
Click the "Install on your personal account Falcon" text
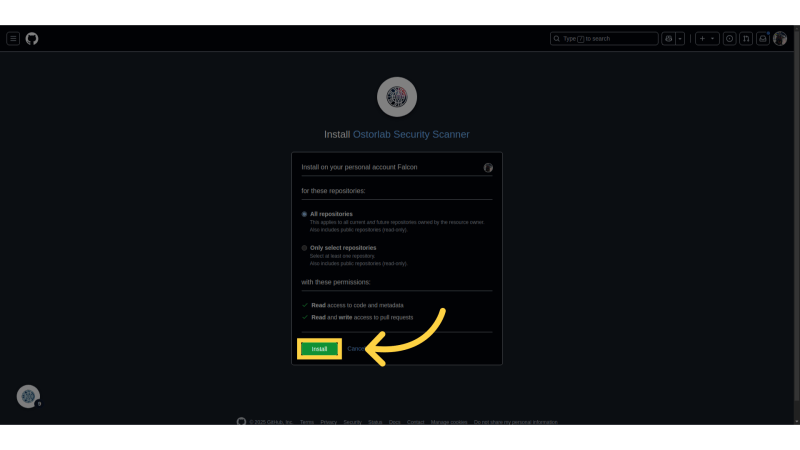[359, 167]
